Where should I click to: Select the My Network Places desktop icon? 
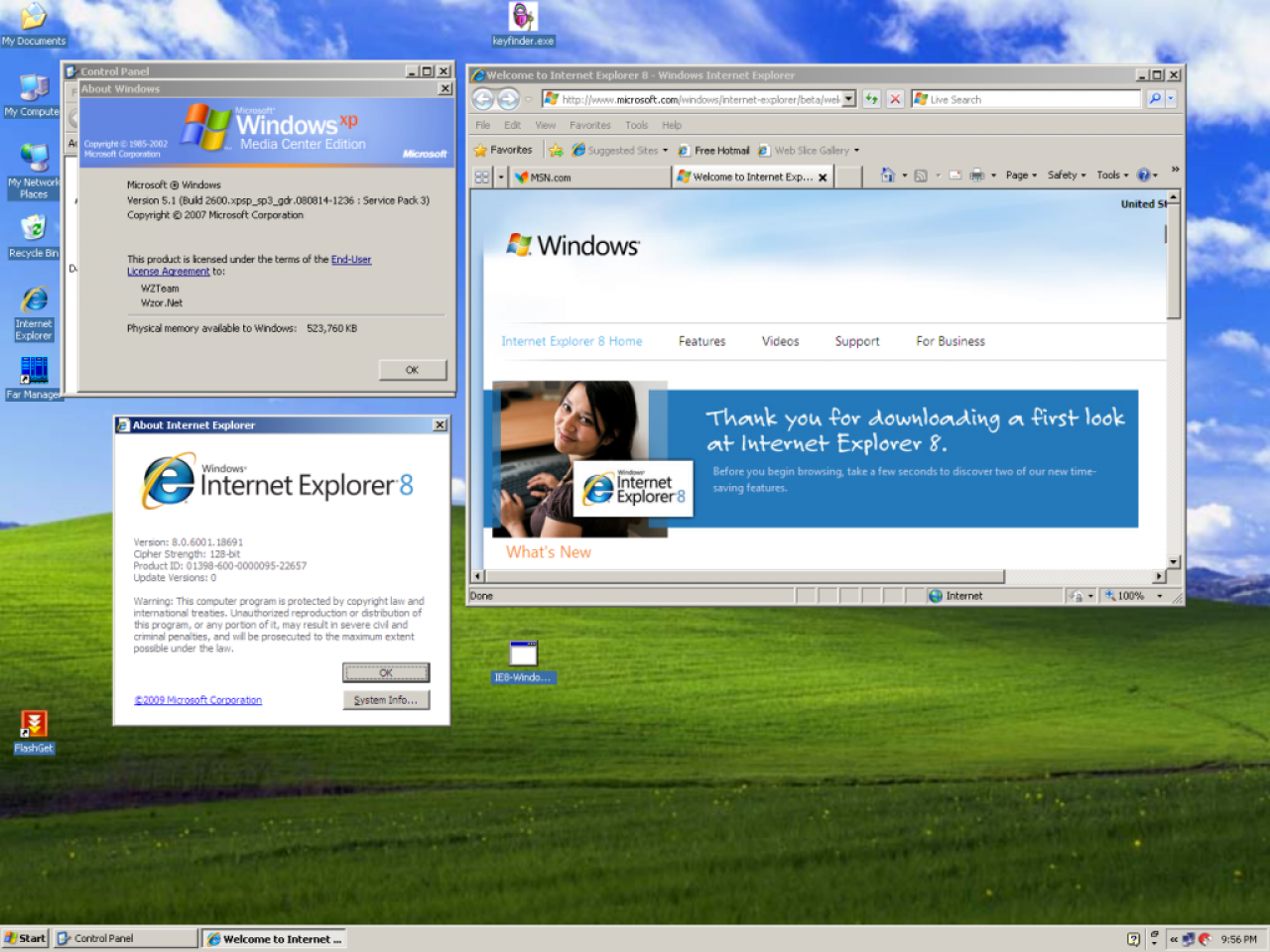[x=34, y=171]
